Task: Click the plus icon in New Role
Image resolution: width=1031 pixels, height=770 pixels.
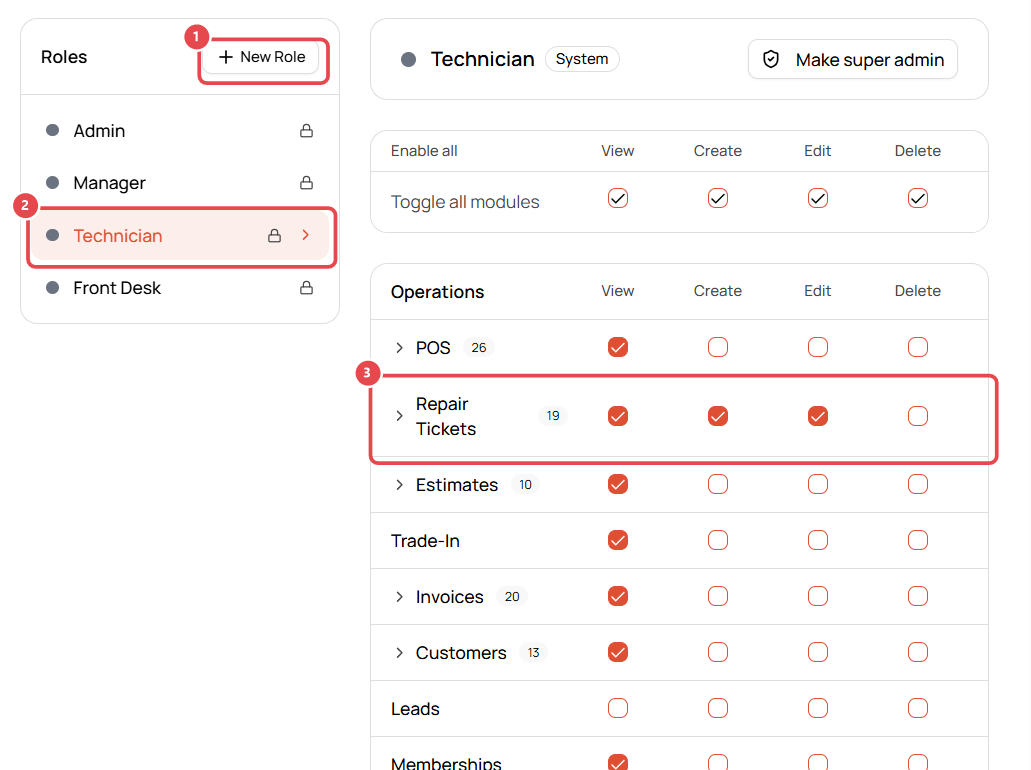Action: [226, 57]
